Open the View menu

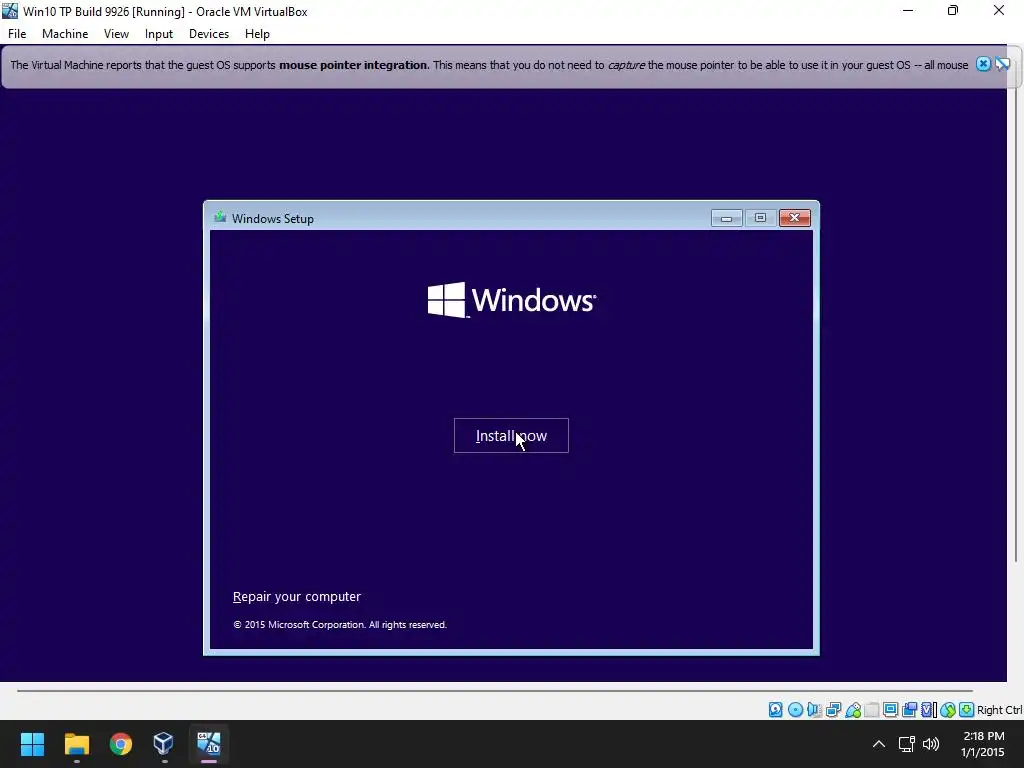(116, 34)
